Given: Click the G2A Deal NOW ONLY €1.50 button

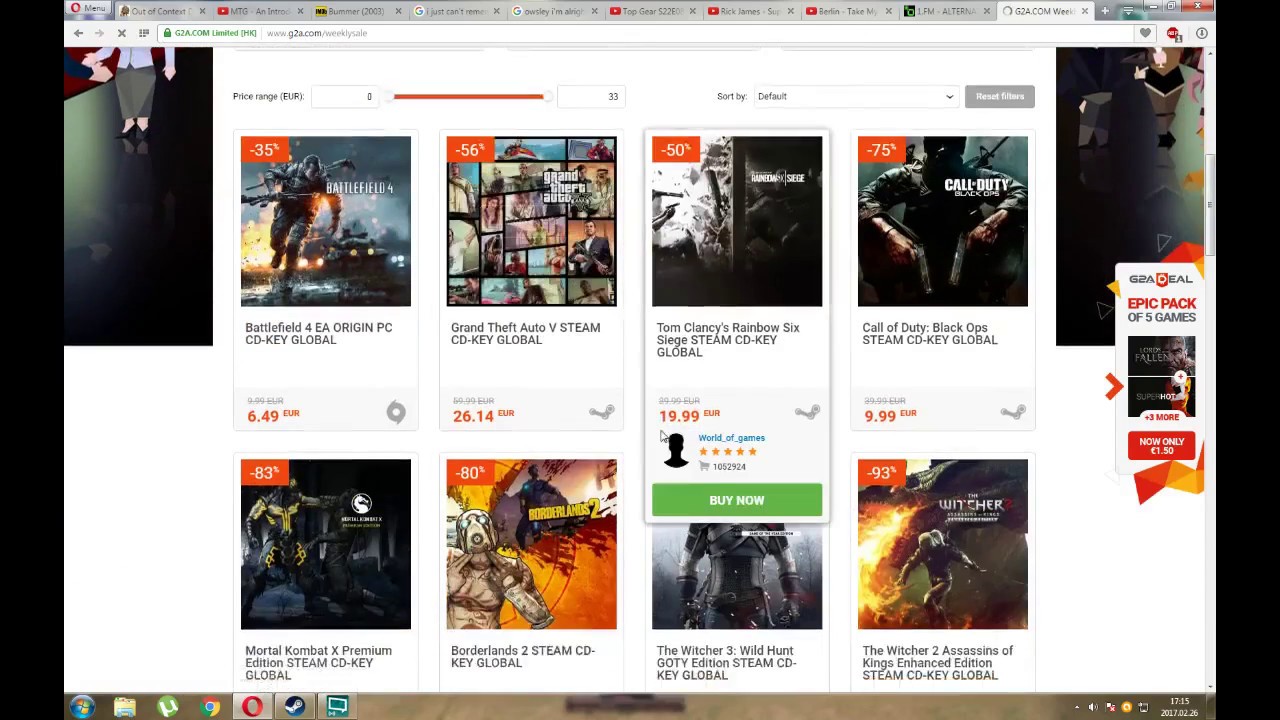Looking at the screenshot, I should 1161,446.
